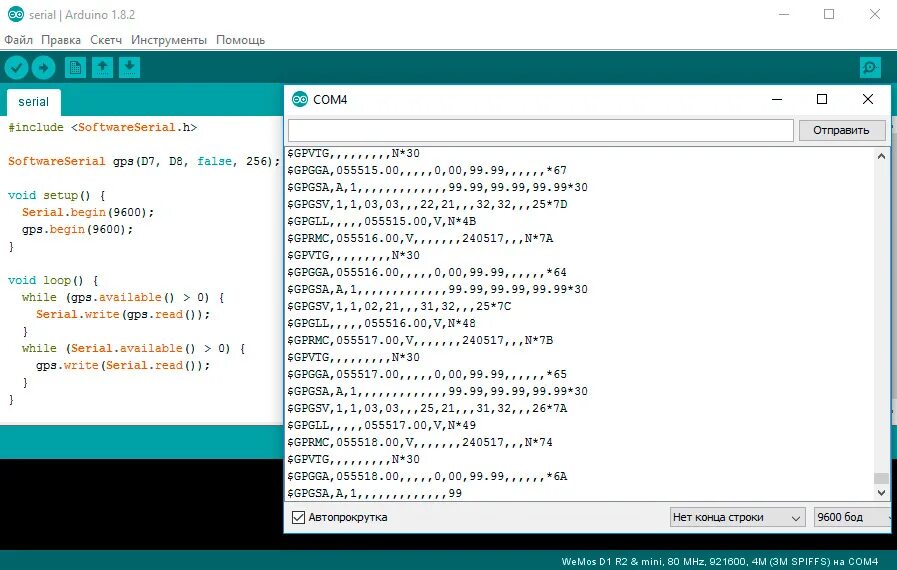Click the Serial.begin(9600); code line

click(x=88, y=212)
